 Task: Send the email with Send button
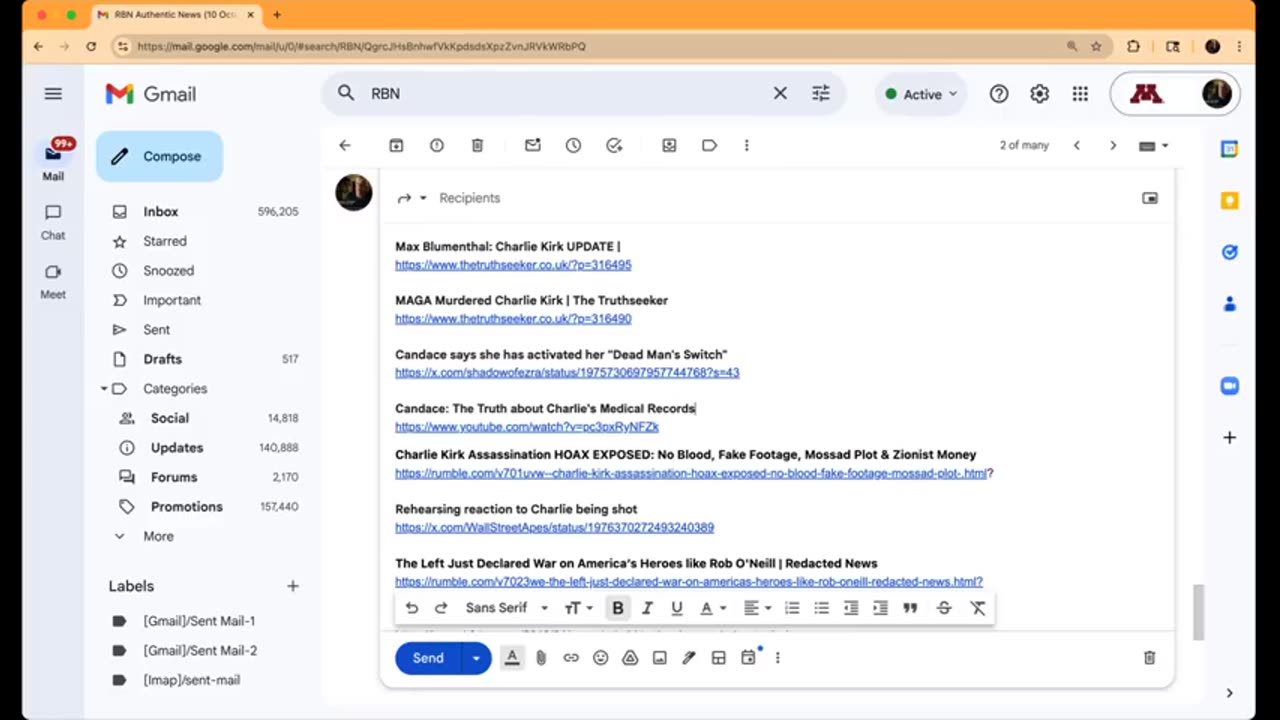tap(428, 657)
